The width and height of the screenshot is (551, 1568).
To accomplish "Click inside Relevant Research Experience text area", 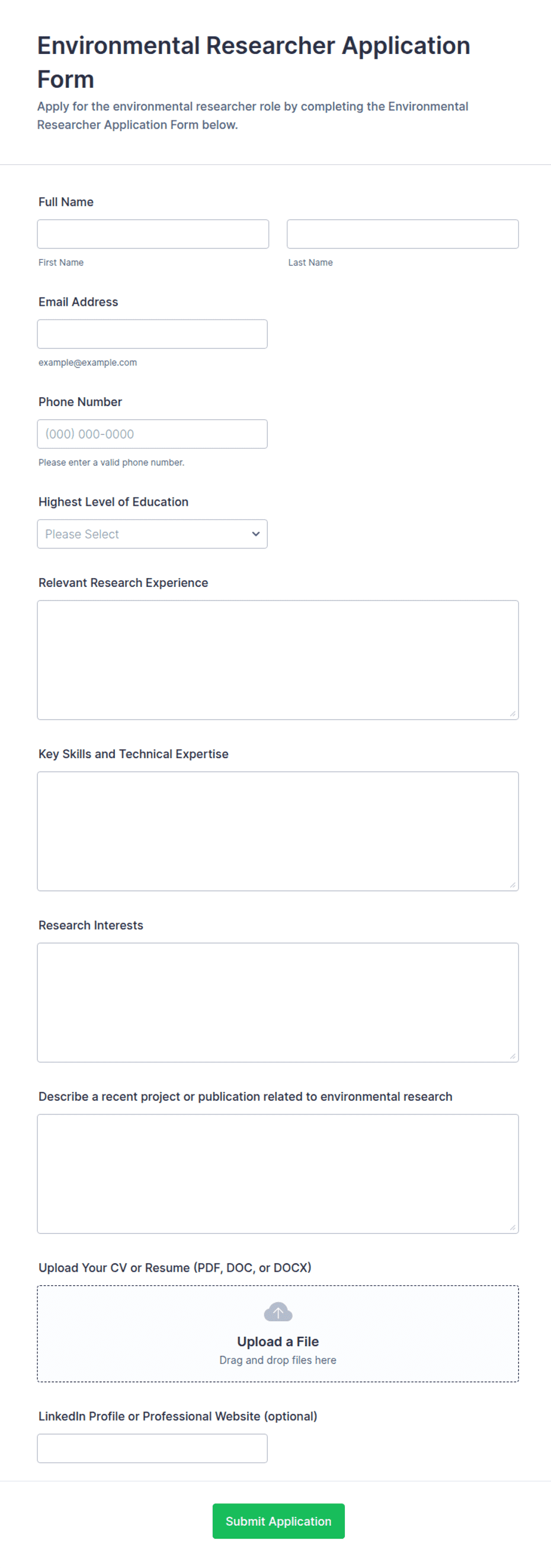I will [x=278, y=660].
